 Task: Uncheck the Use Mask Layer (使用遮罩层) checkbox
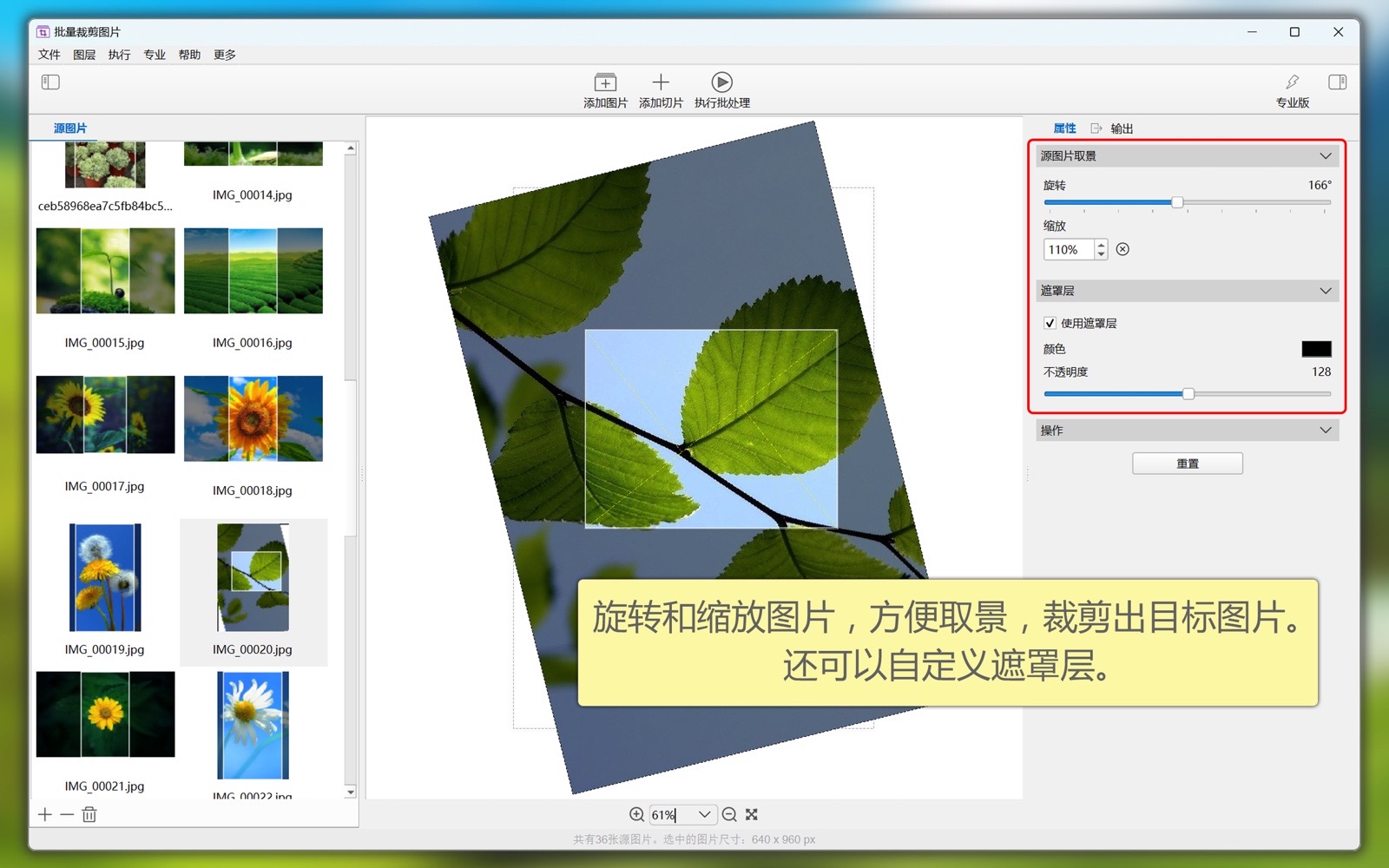point(1050,323)
